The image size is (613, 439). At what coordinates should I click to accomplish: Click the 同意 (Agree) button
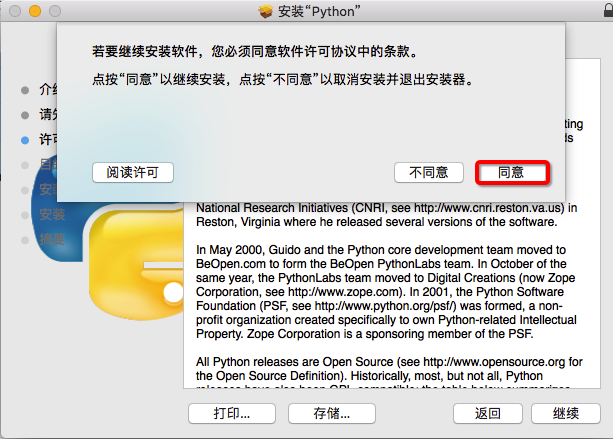[512, 172]
